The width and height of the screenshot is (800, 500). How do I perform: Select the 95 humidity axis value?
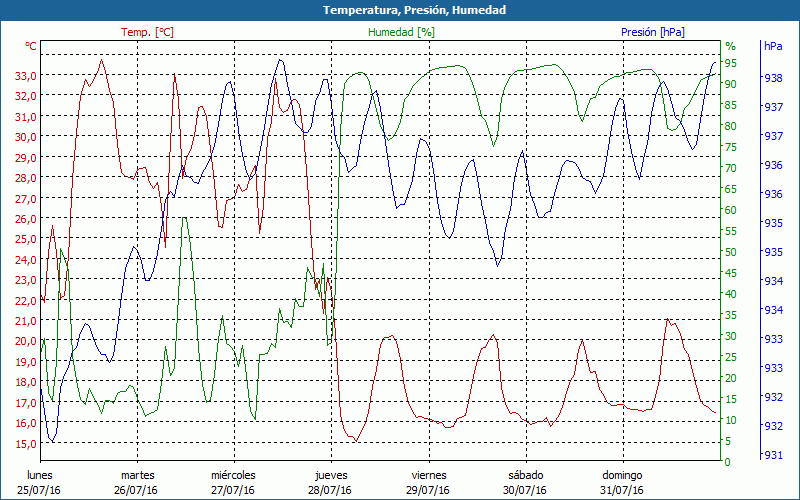731,64
